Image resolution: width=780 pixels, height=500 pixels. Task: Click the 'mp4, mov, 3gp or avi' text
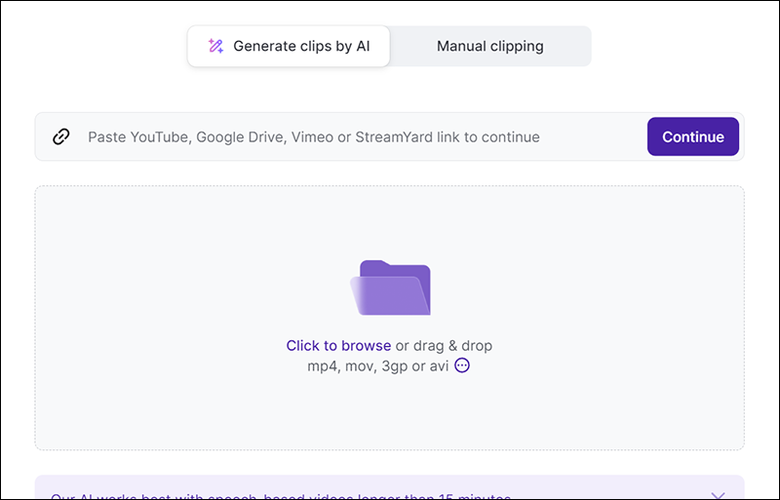click(x=378, y=366)
